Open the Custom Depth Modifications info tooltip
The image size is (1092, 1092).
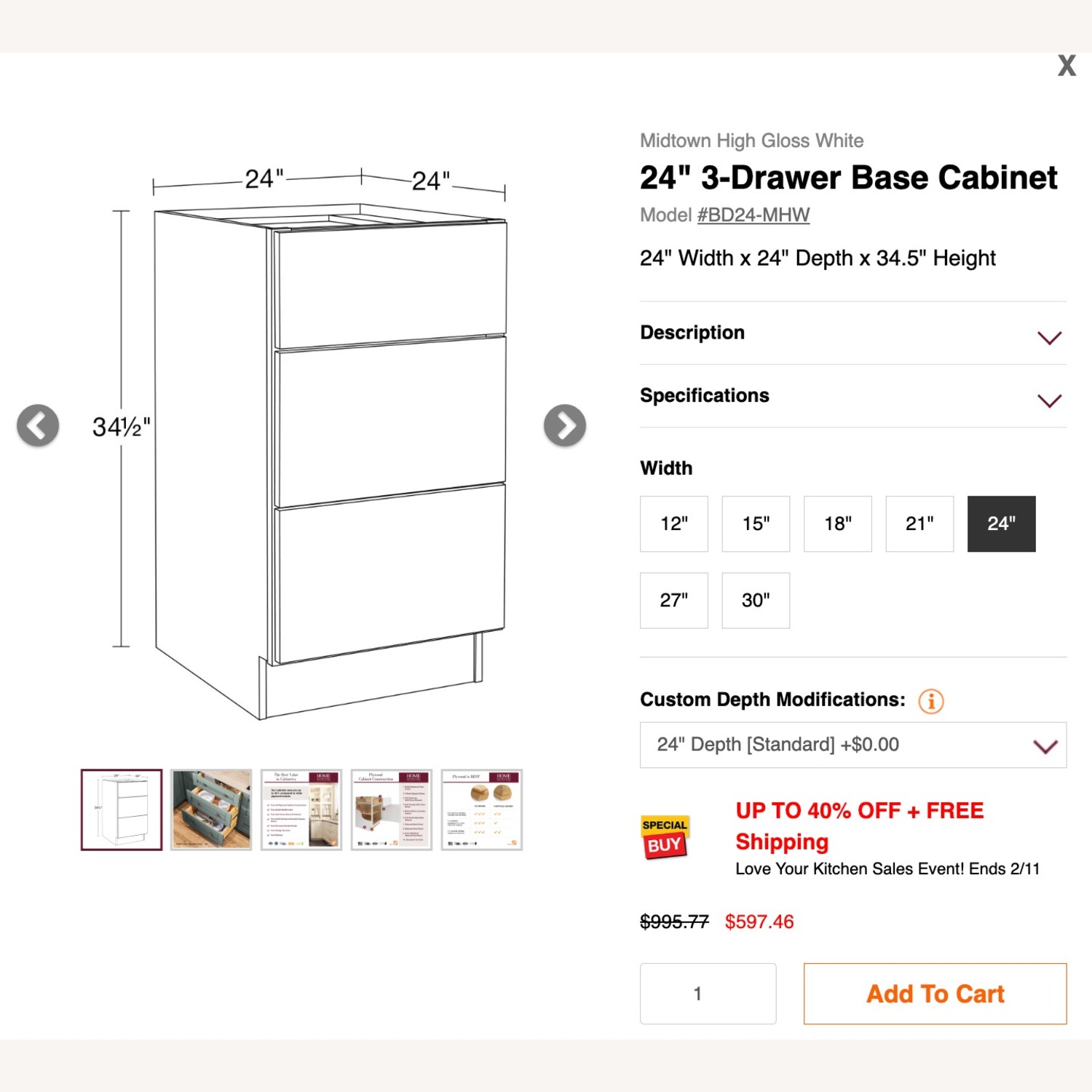coord(930,700)
